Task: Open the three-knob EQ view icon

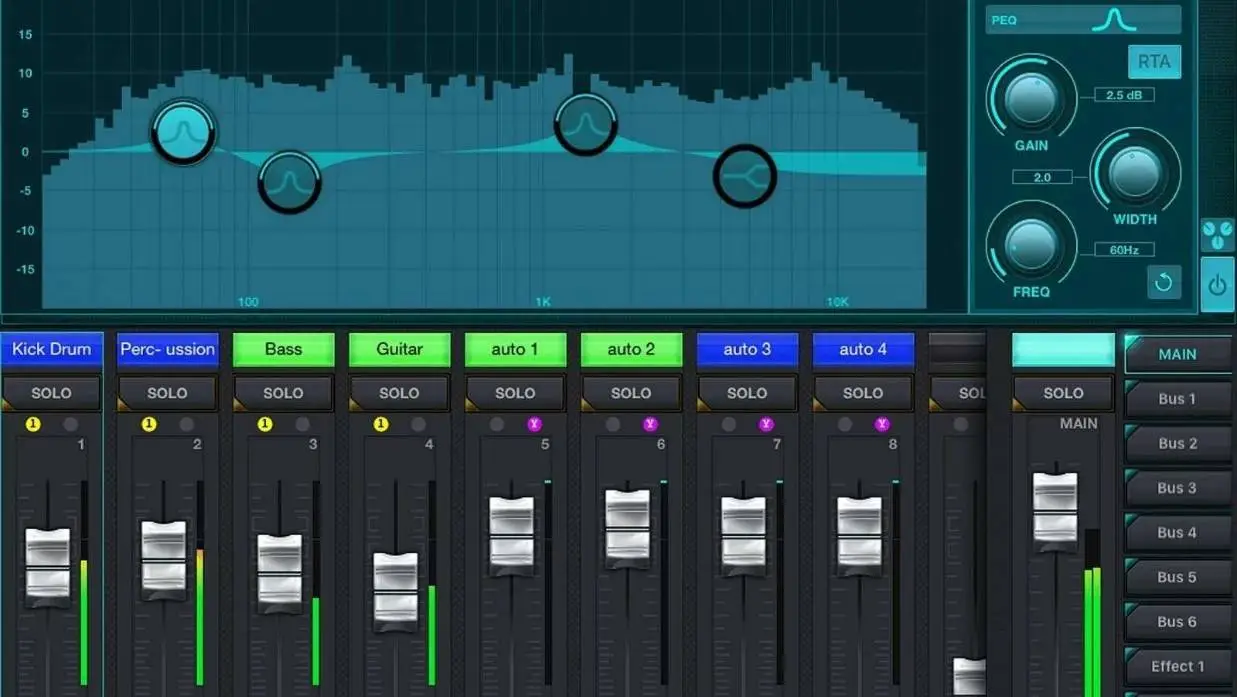Action: 1217,235
